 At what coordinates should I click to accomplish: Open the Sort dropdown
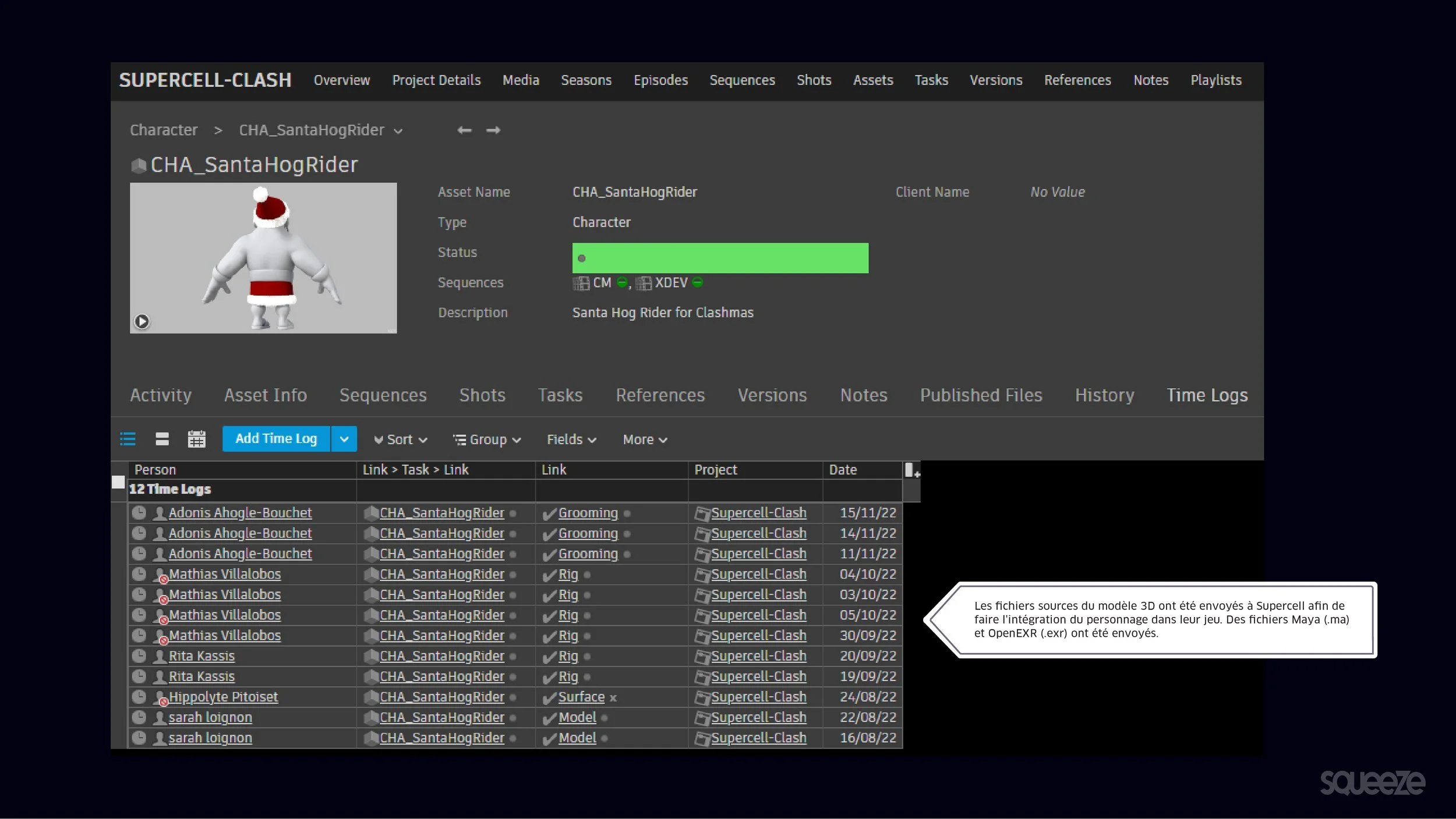tap(401, 439)
